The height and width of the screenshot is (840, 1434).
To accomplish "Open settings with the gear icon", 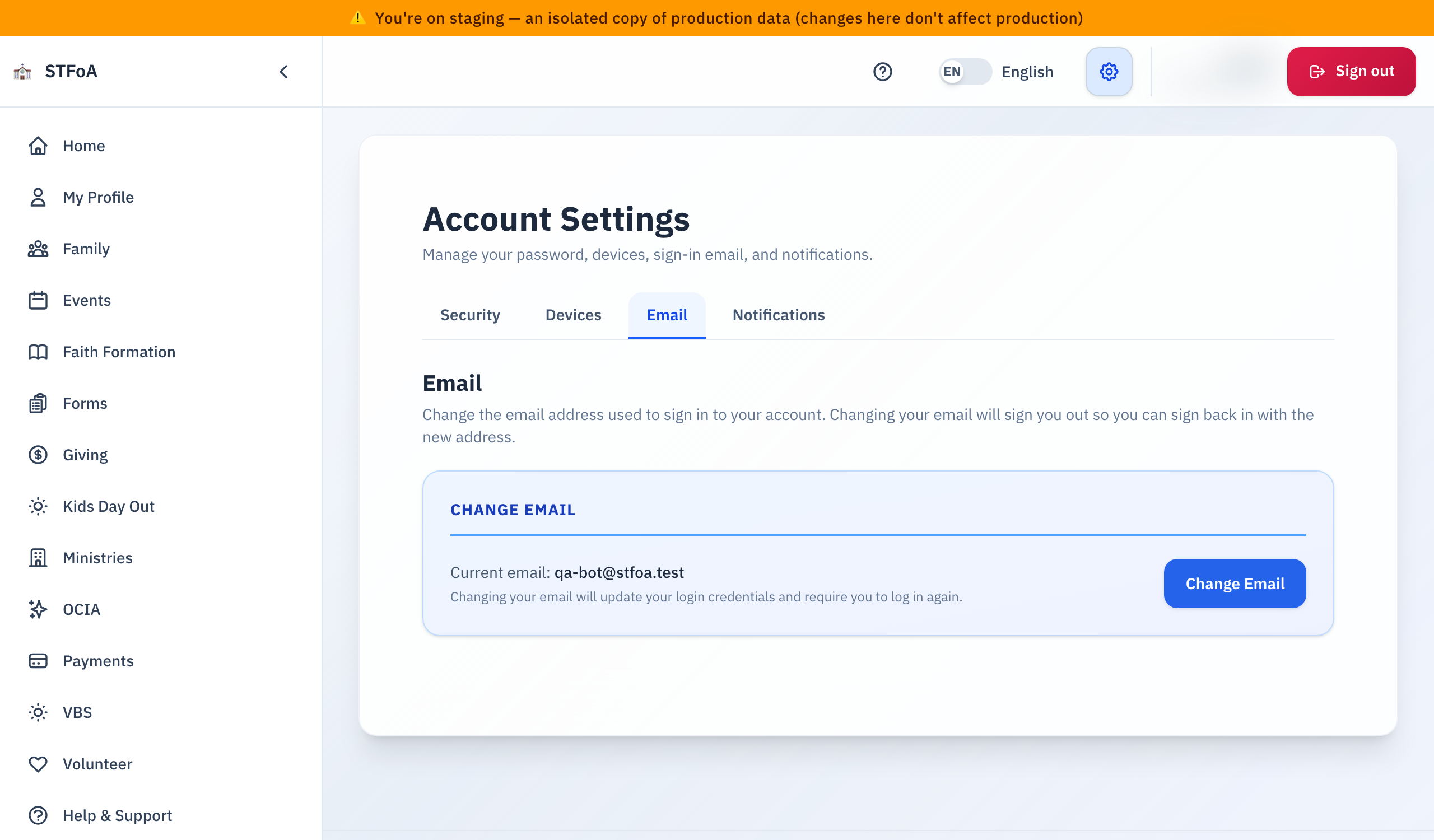I will coord(1109,72).
